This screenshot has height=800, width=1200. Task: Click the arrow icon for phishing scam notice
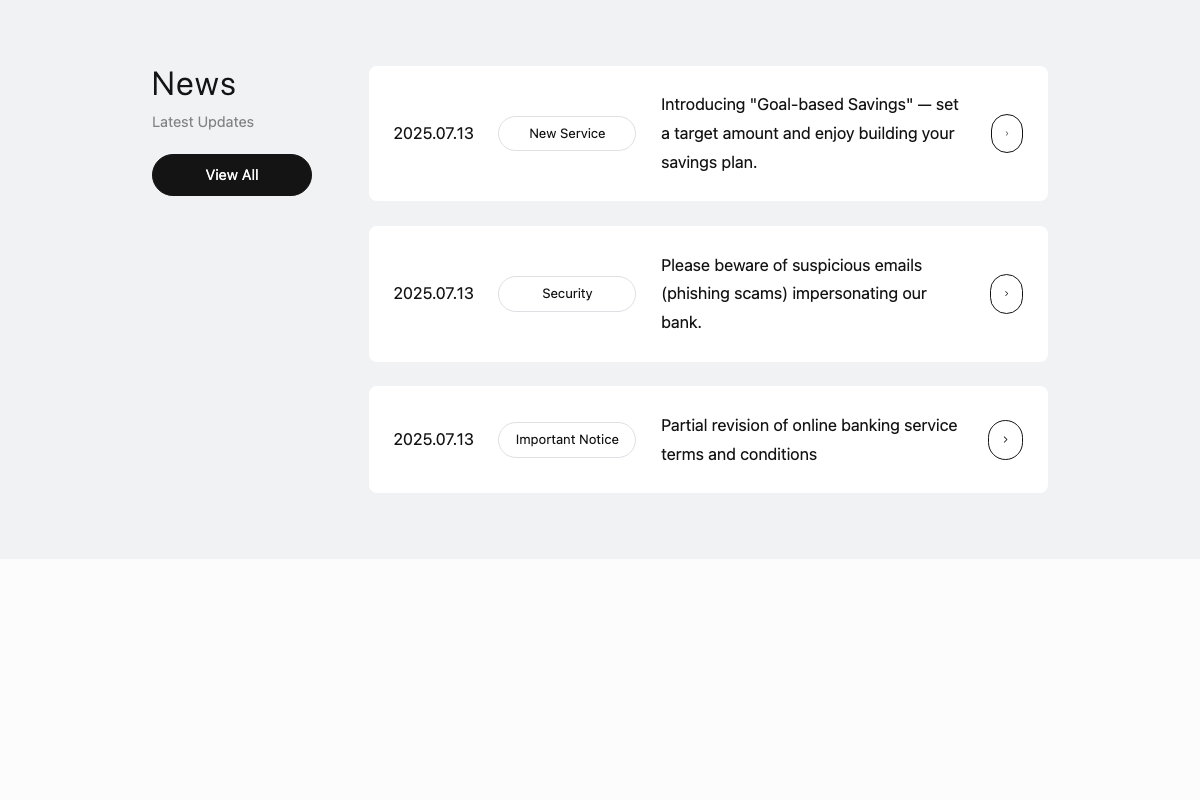[1006, 294]
